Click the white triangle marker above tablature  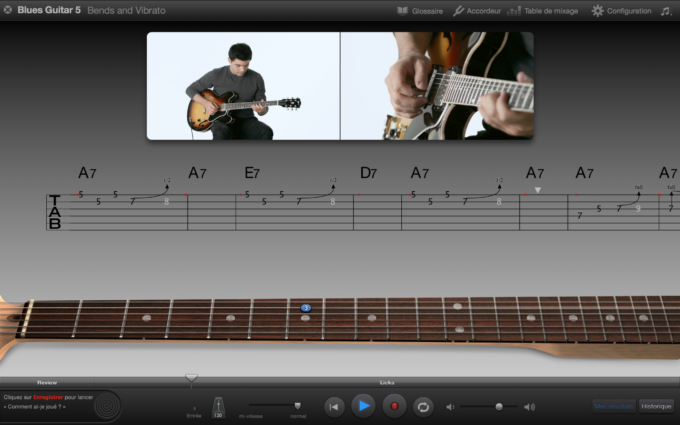click(x=538, y=190)
